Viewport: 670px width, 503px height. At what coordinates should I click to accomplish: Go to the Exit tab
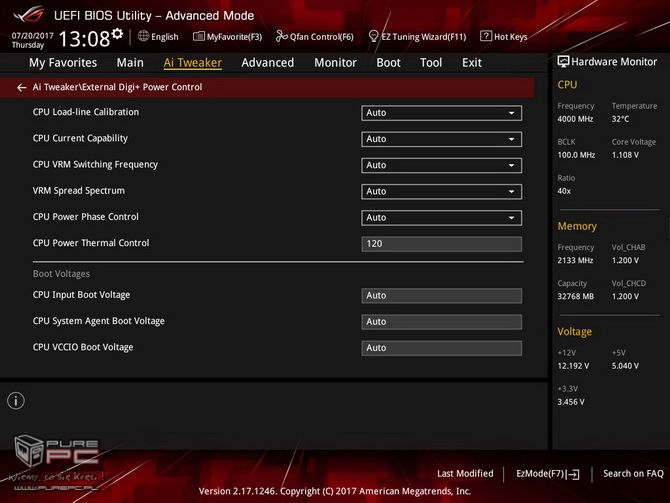pos(472,63)
